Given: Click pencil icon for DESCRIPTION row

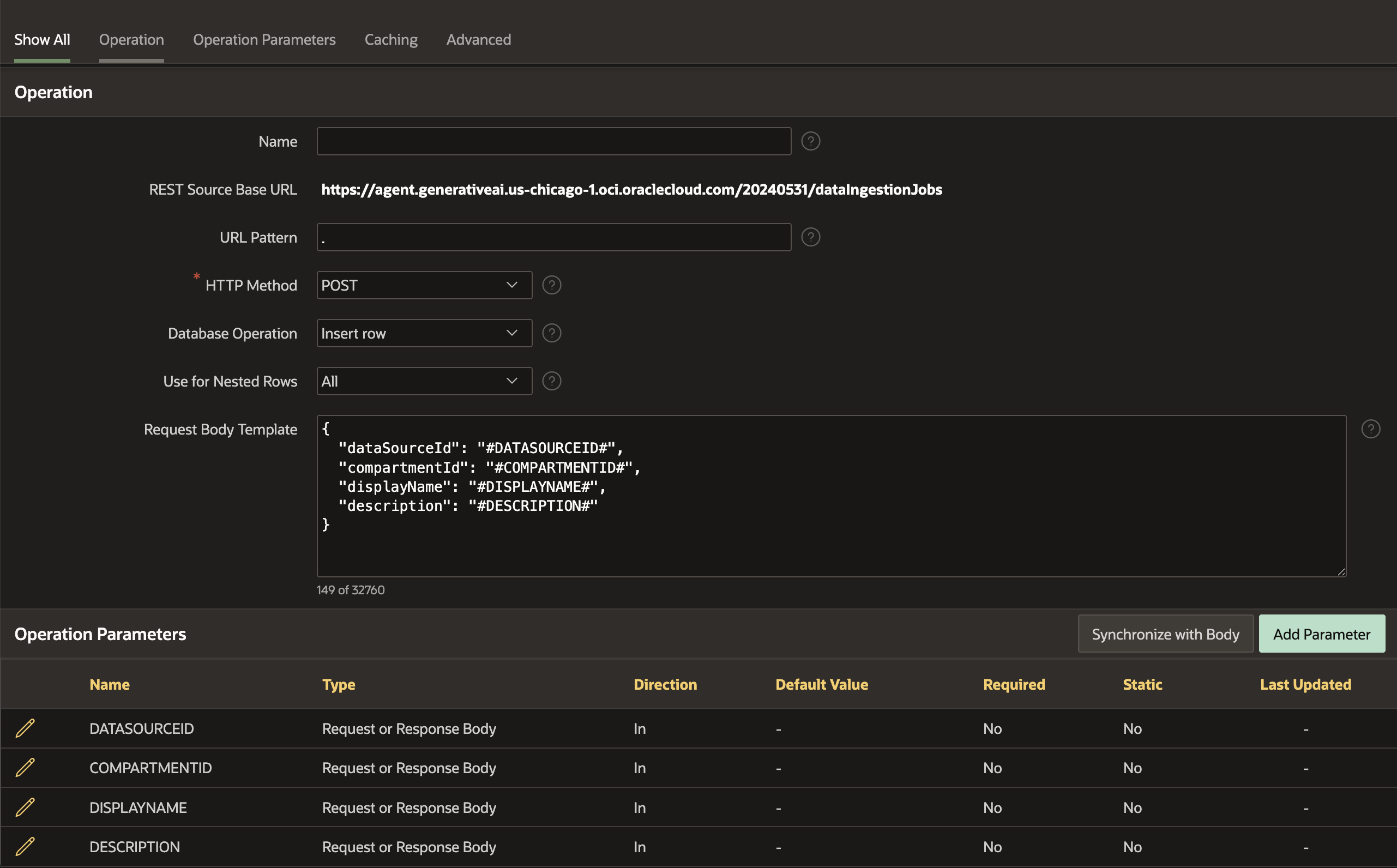Looking at the screenshot, I should [25, 846].
